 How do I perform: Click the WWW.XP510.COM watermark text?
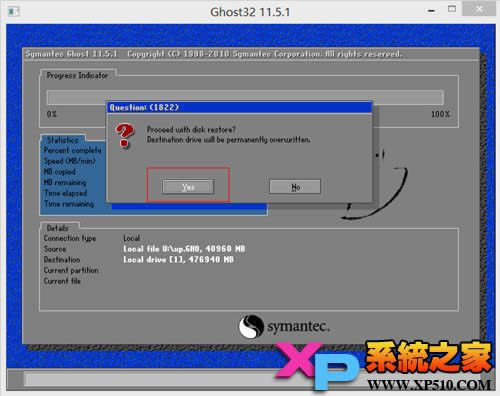point(429,385)
